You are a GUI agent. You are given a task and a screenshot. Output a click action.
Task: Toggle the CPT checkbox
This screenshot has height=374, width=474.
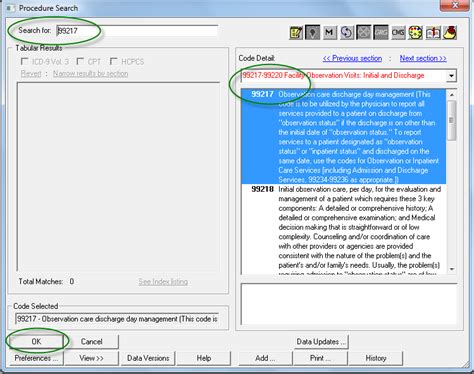(80, 61)
